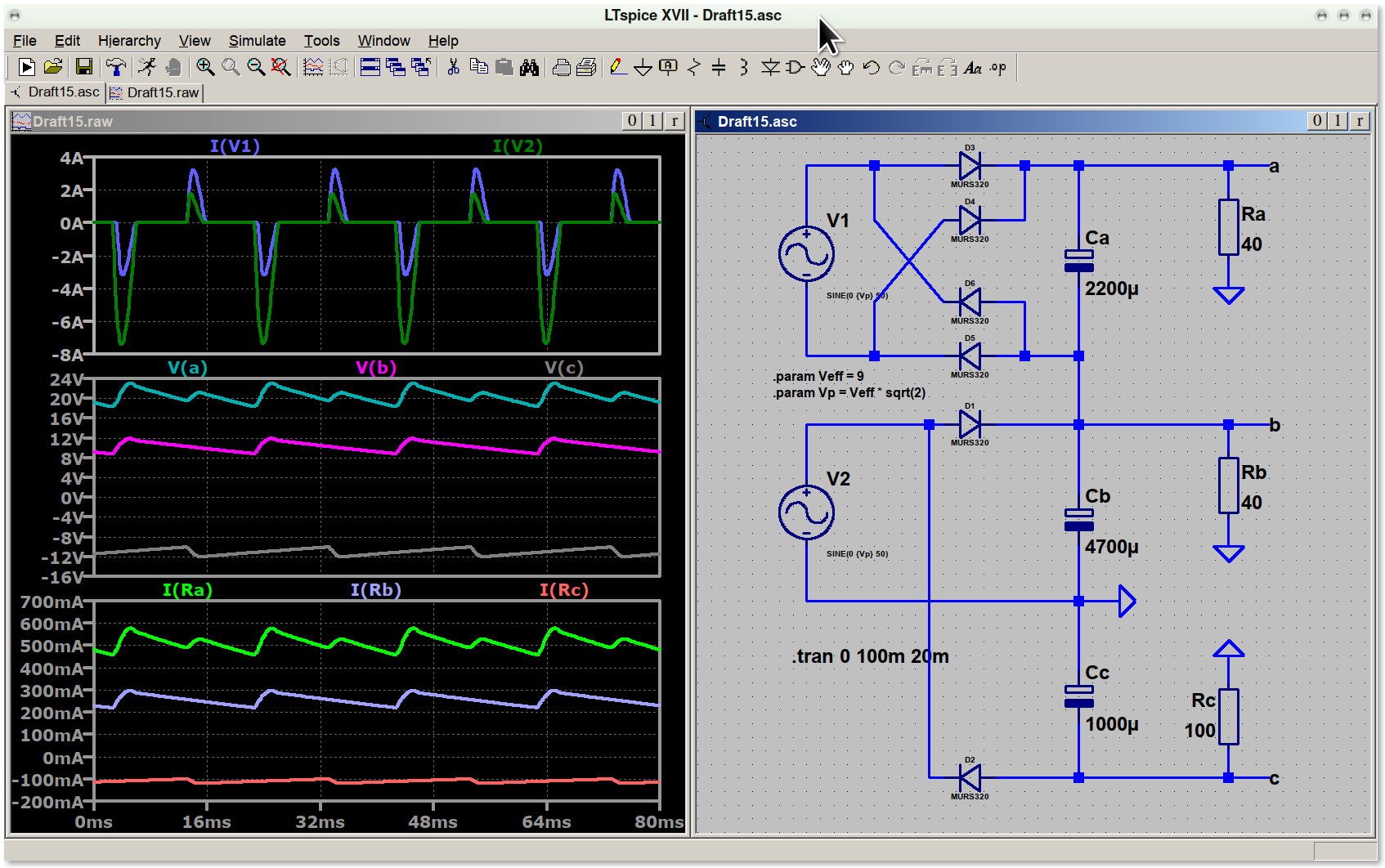Click the Run simulation icon

26,67
